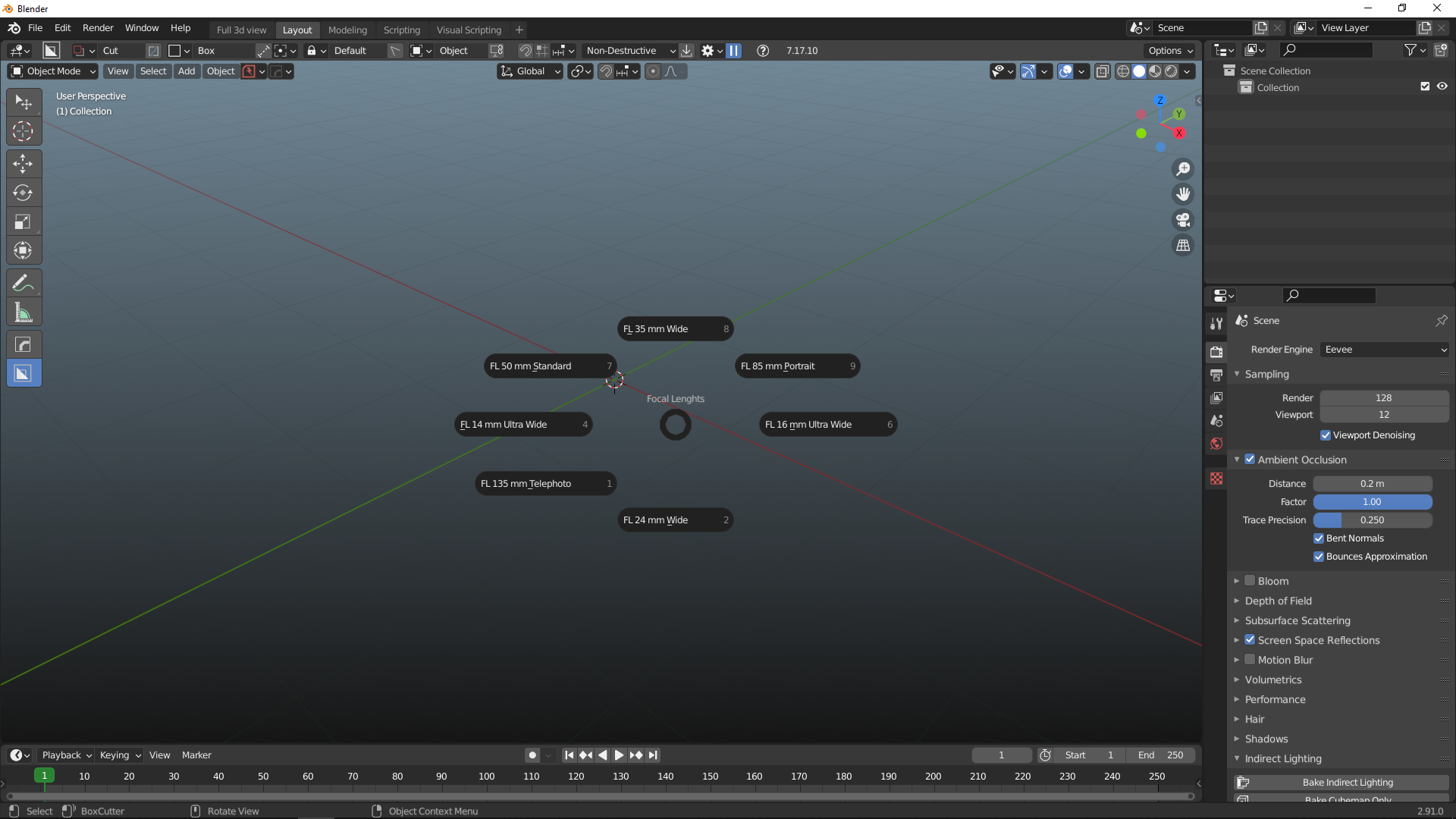Select the Move tool in the toolbar
Image resolution: width=1456 pixels, height=819 pixels.
pos(24,163)
